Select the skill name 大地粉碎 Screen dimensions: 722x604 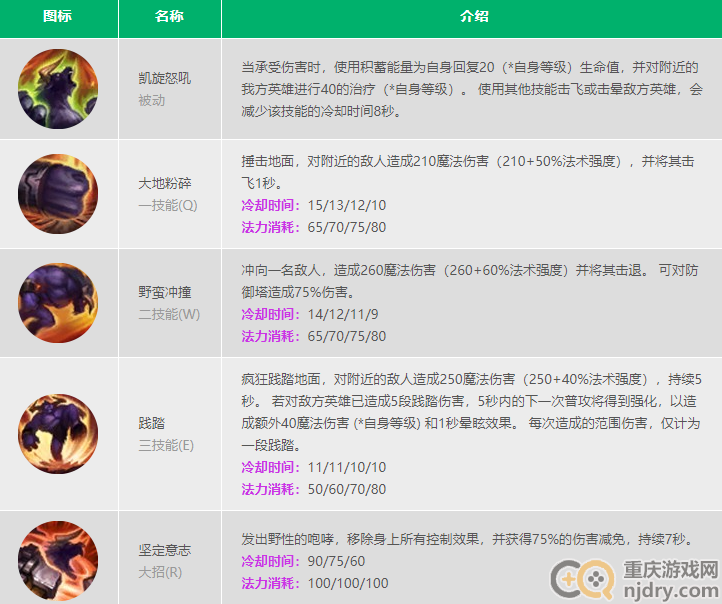click(165, 183)
